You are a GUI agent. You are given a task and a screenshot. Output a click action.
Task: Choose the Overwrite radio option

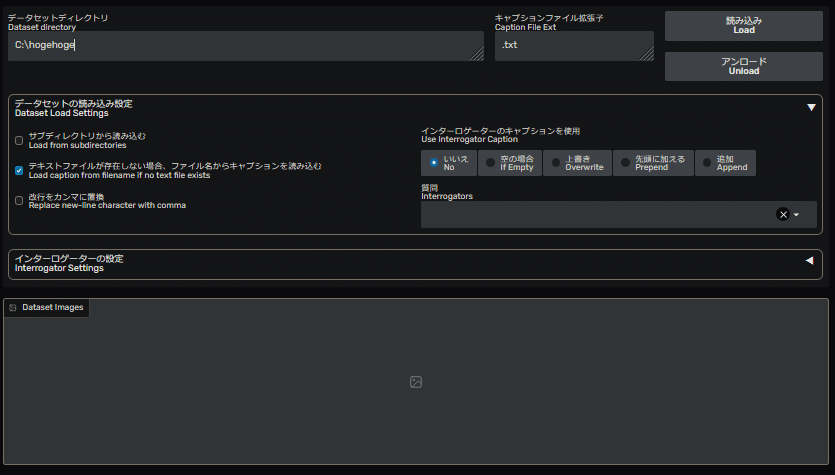(x=577, y=163)
